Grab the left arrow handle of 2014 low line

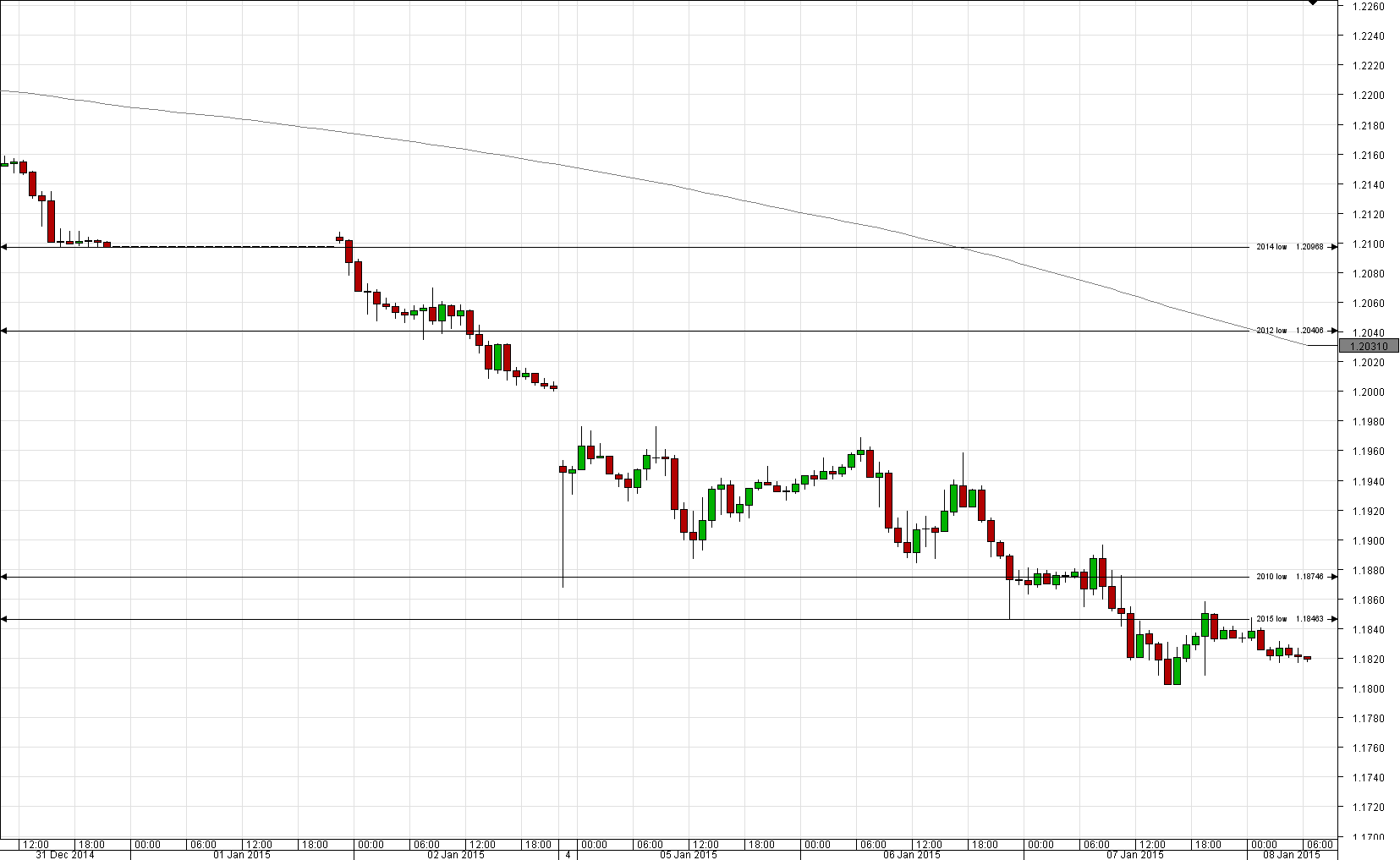coord(3,247)
